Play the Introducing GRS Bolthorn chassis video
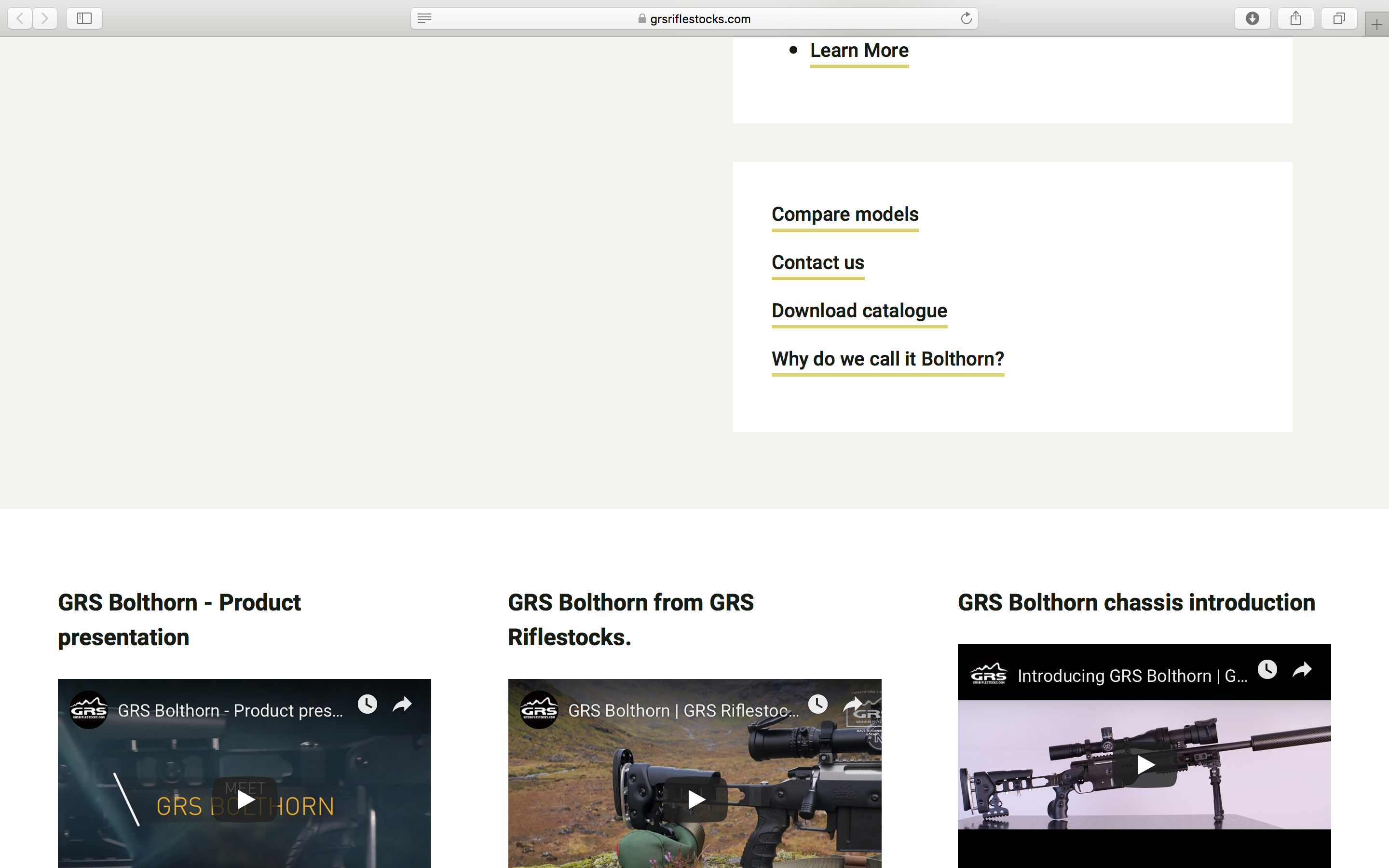This screenshot has height=868, width=1389. [1145, 765]
